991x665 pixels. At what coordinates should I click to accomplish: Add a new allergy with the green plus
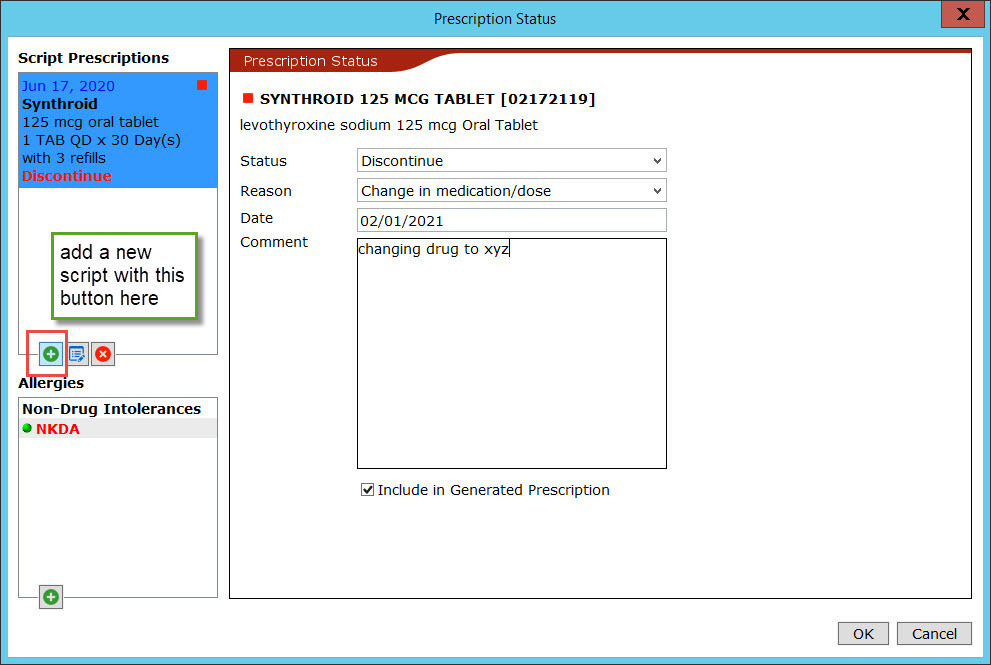click(x=51, y=597)
